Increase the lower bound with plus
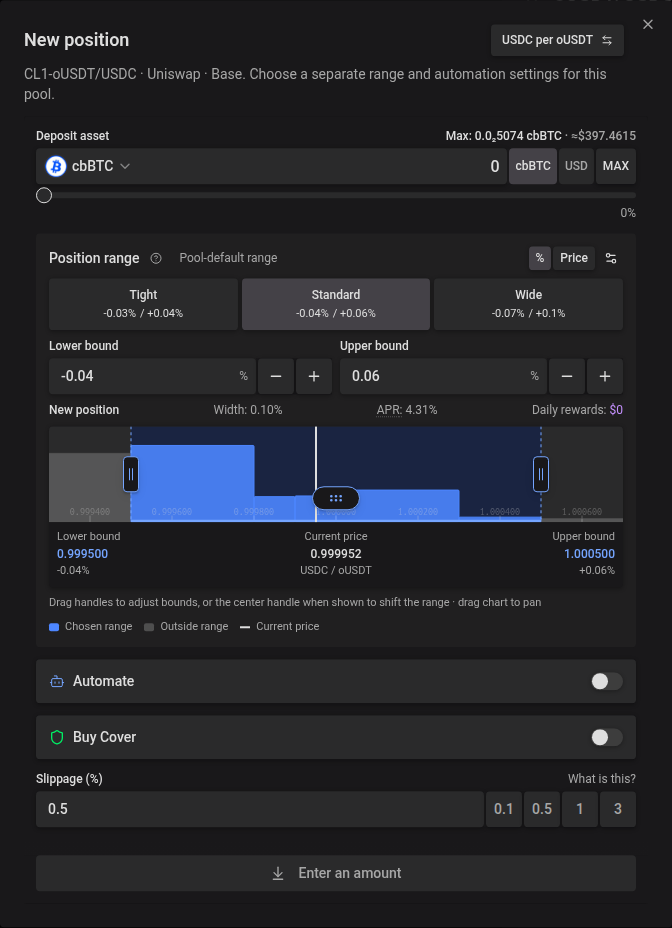Viewport: 672px width, 928px height. (314, 376)
